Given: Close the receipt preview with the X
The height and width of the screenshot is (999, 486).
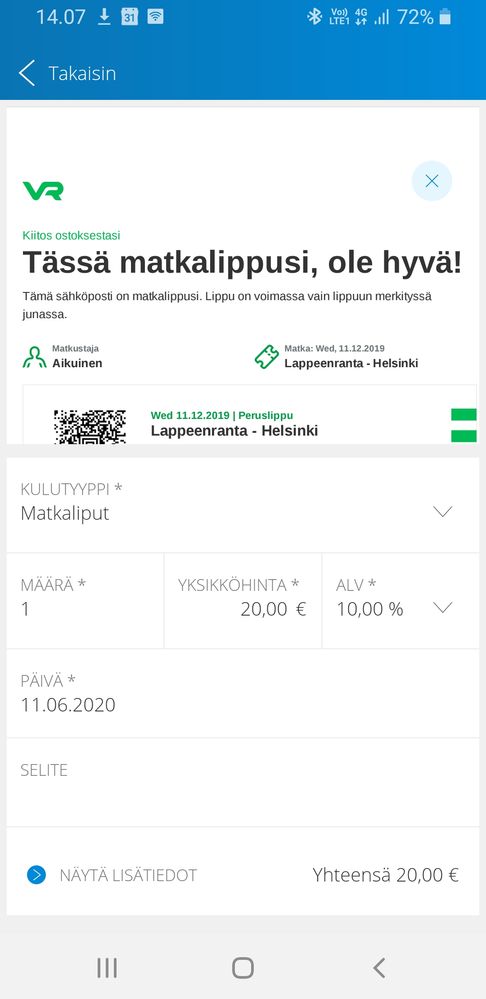Looking at the screenshot, I should [432, 181].
